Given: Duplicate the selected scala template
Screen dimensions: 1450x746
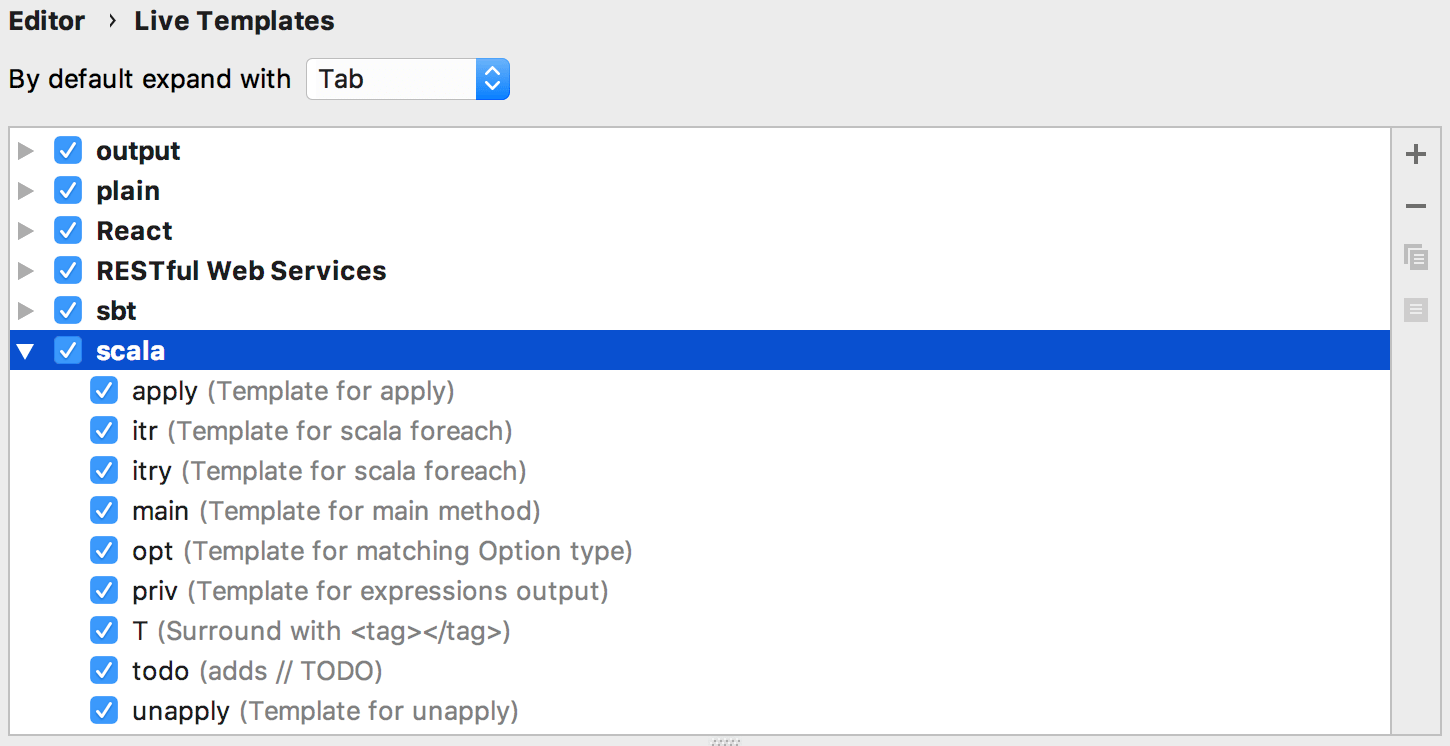Looking at the screenshot, I should point(1416,257).
